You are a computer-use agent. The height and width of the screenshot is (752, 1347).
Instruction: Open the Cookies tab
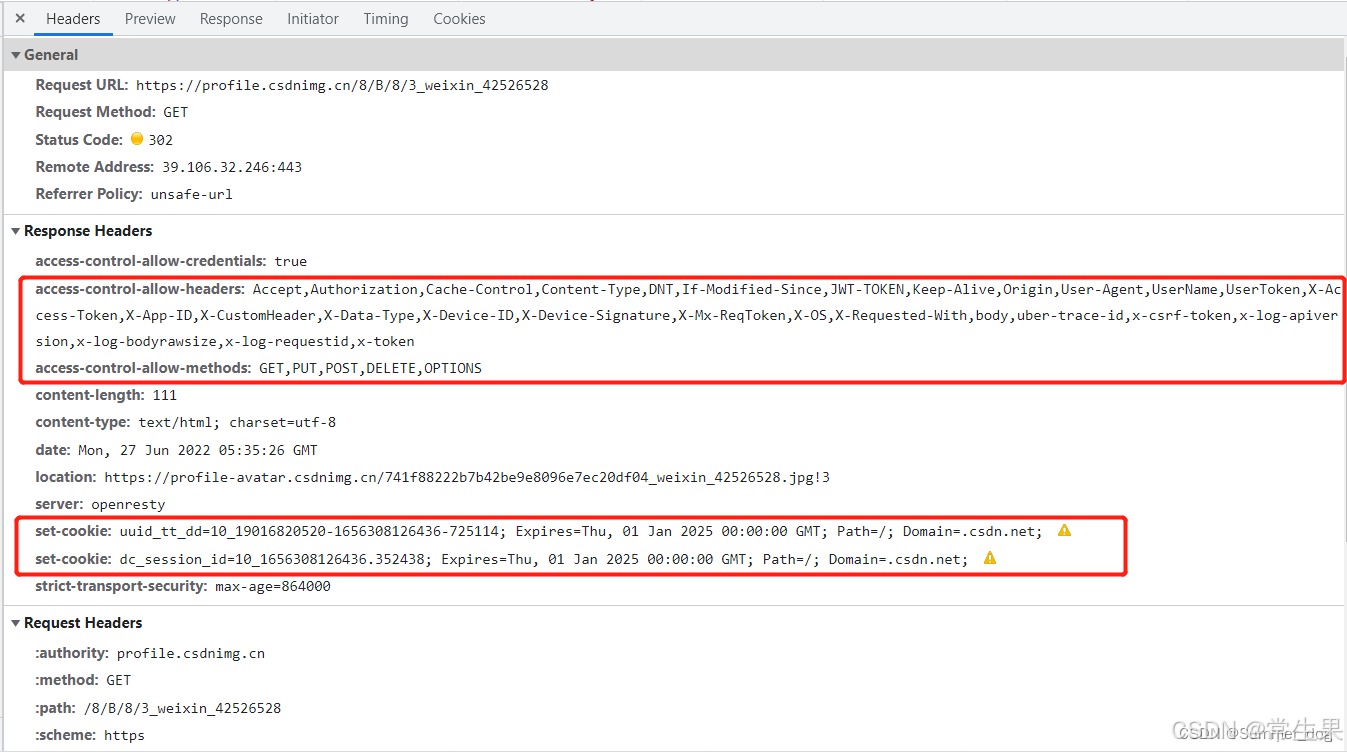(459, 18)
